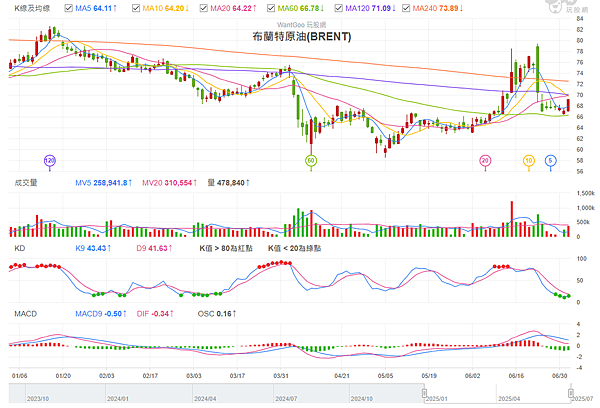The width and height of the screenshot is (600, 408).
Task: Click the 量 478,840 volume value
Action: click(x=228, y=183)
